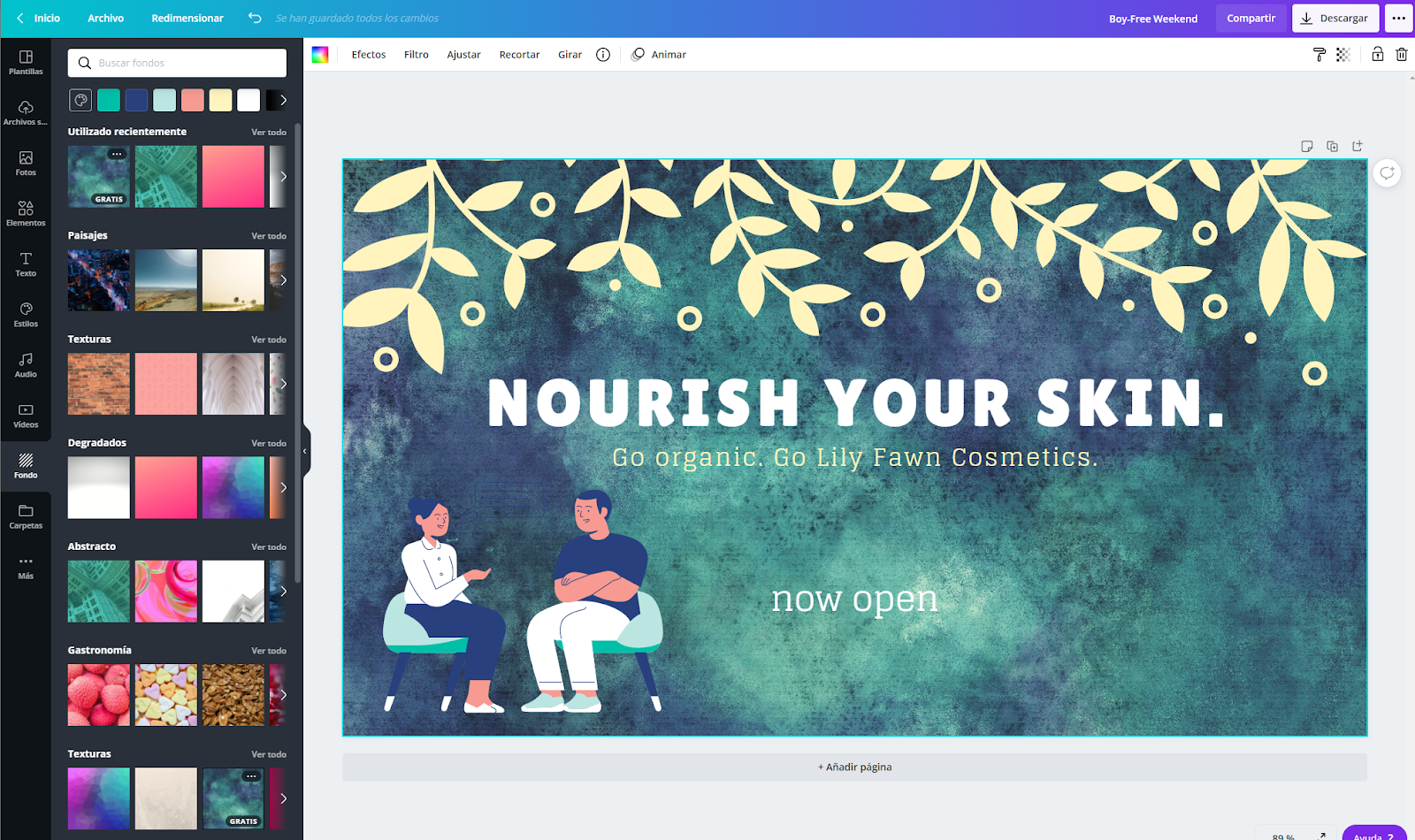Open the Archivo menu

coord(105,18)
